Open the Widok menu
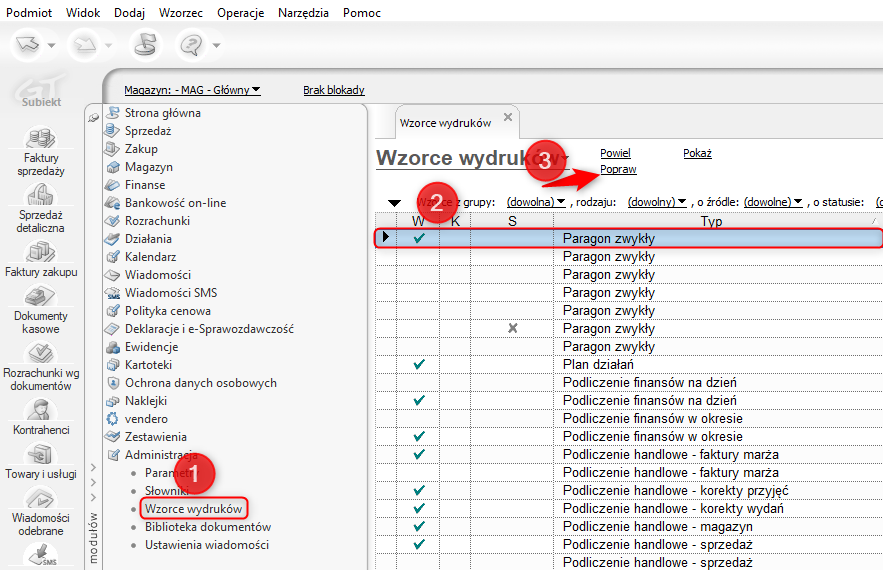 83,12
